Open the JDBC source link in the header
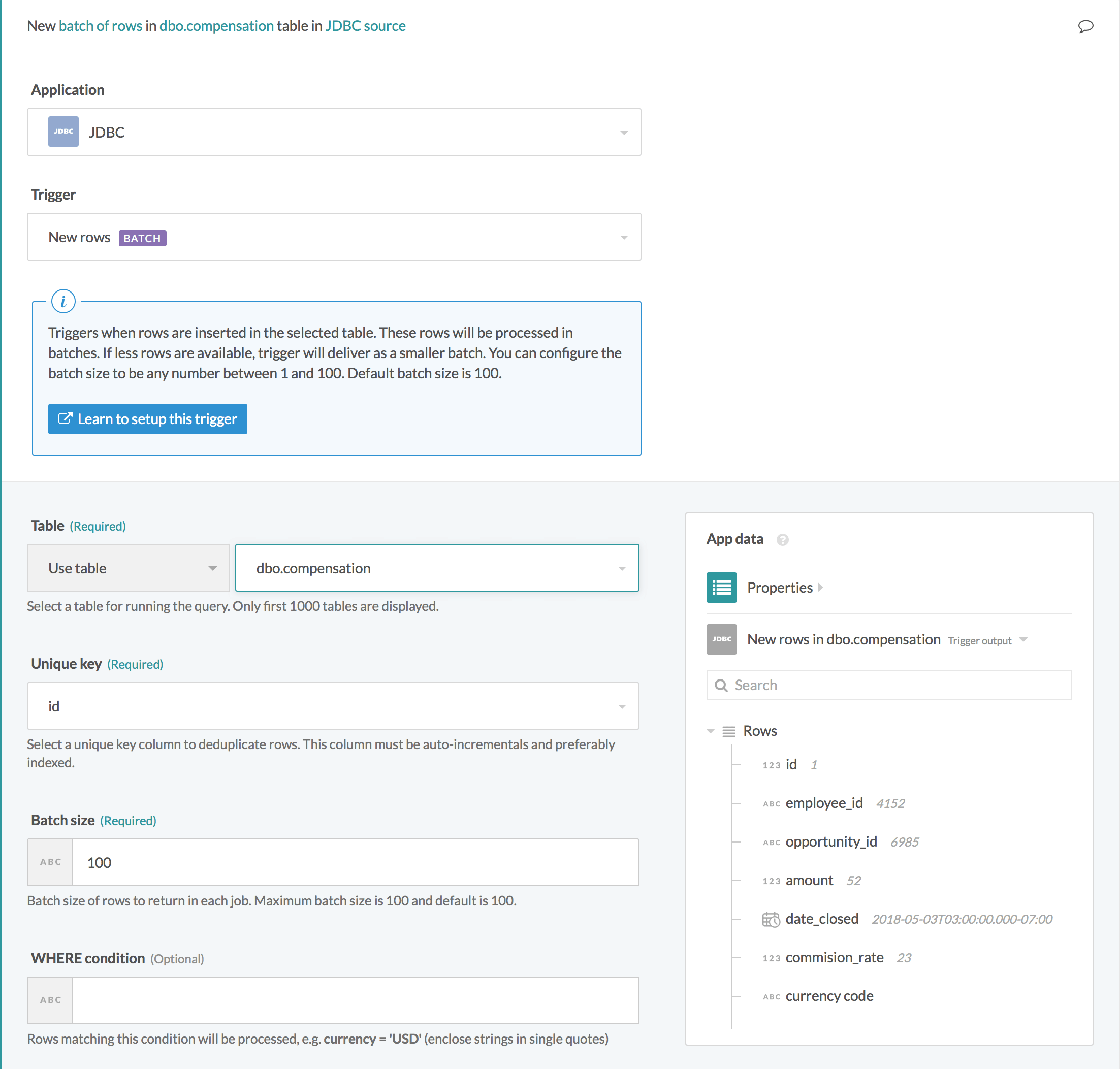 [x=365, y=26]
